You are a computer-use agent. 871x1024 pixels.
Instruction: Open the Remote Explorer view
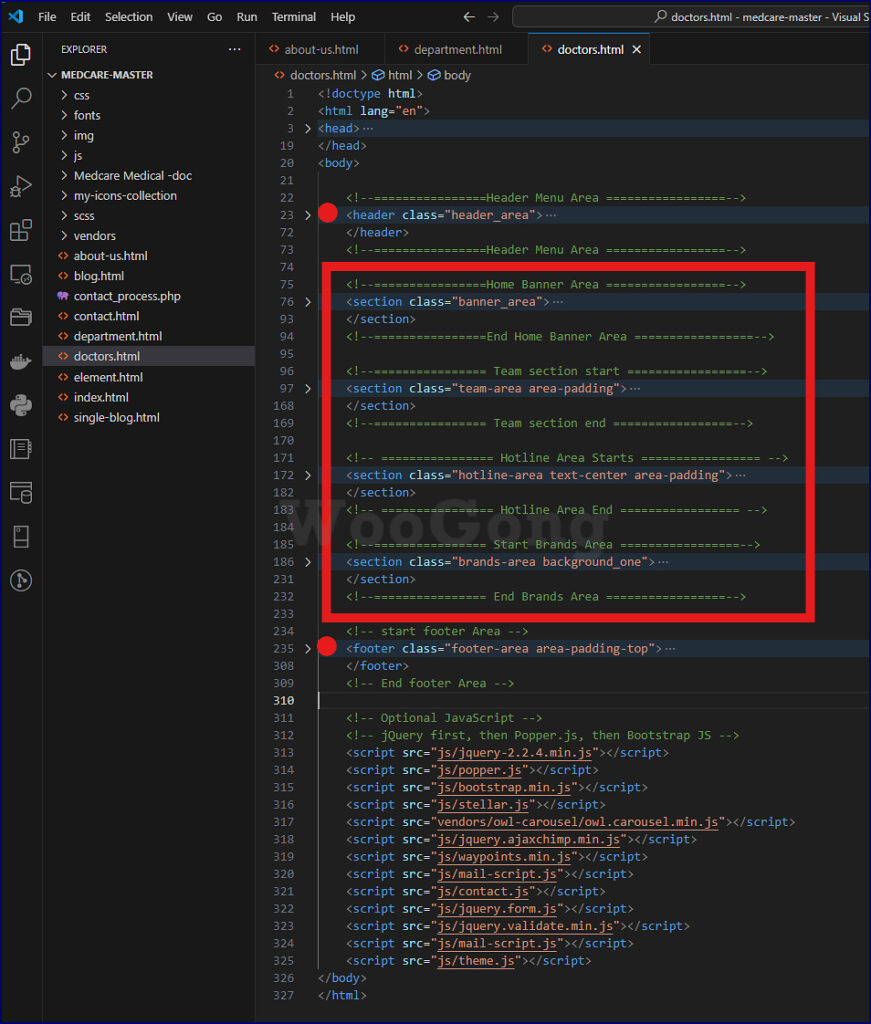pos(21,274)
